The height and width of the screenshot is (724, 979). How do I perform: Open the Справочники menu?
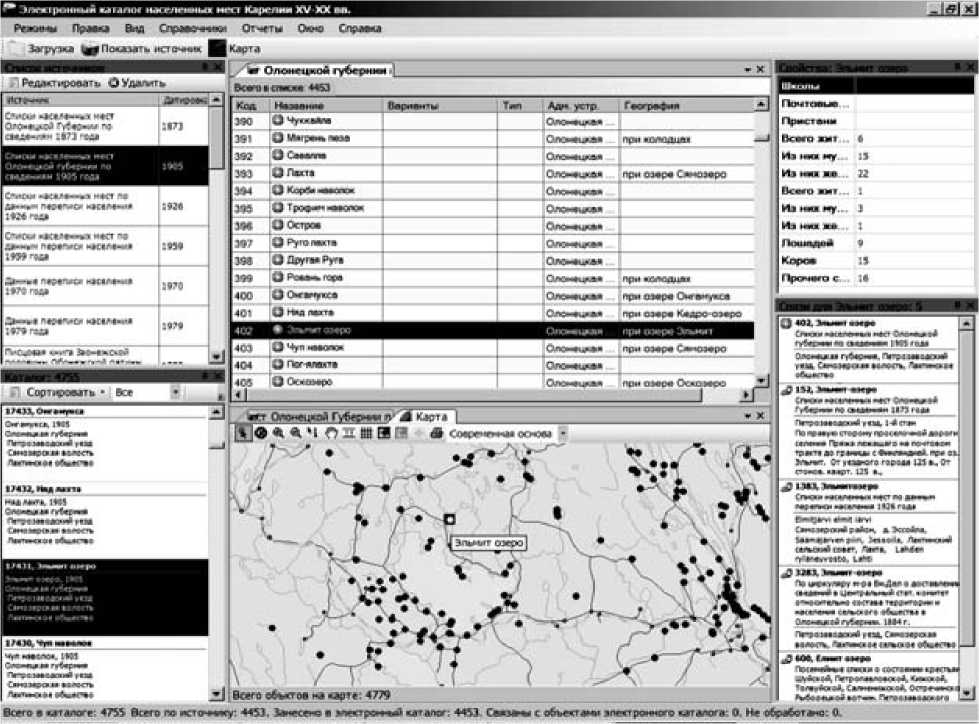click(192, 28)
